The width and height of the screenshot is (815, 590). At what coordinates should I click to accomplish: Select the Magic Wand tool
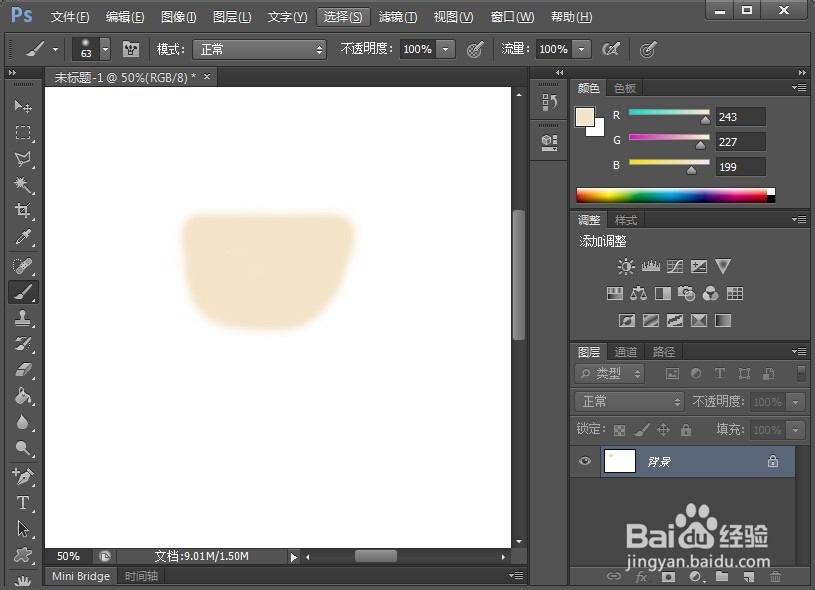(22, 185)
